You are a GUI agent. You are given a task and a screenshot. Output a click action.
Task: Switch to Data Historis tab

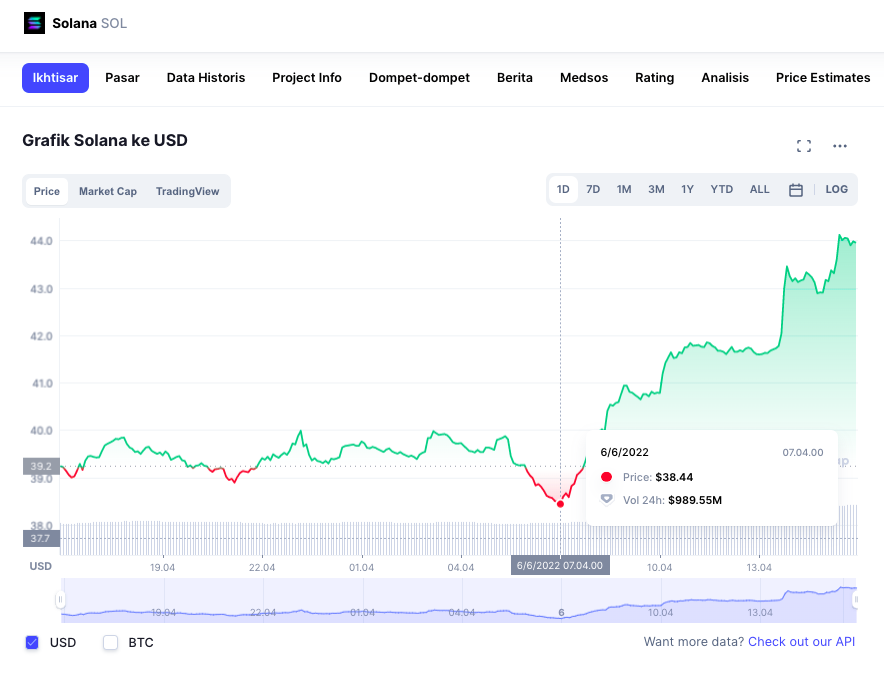(x=206, y=78)
